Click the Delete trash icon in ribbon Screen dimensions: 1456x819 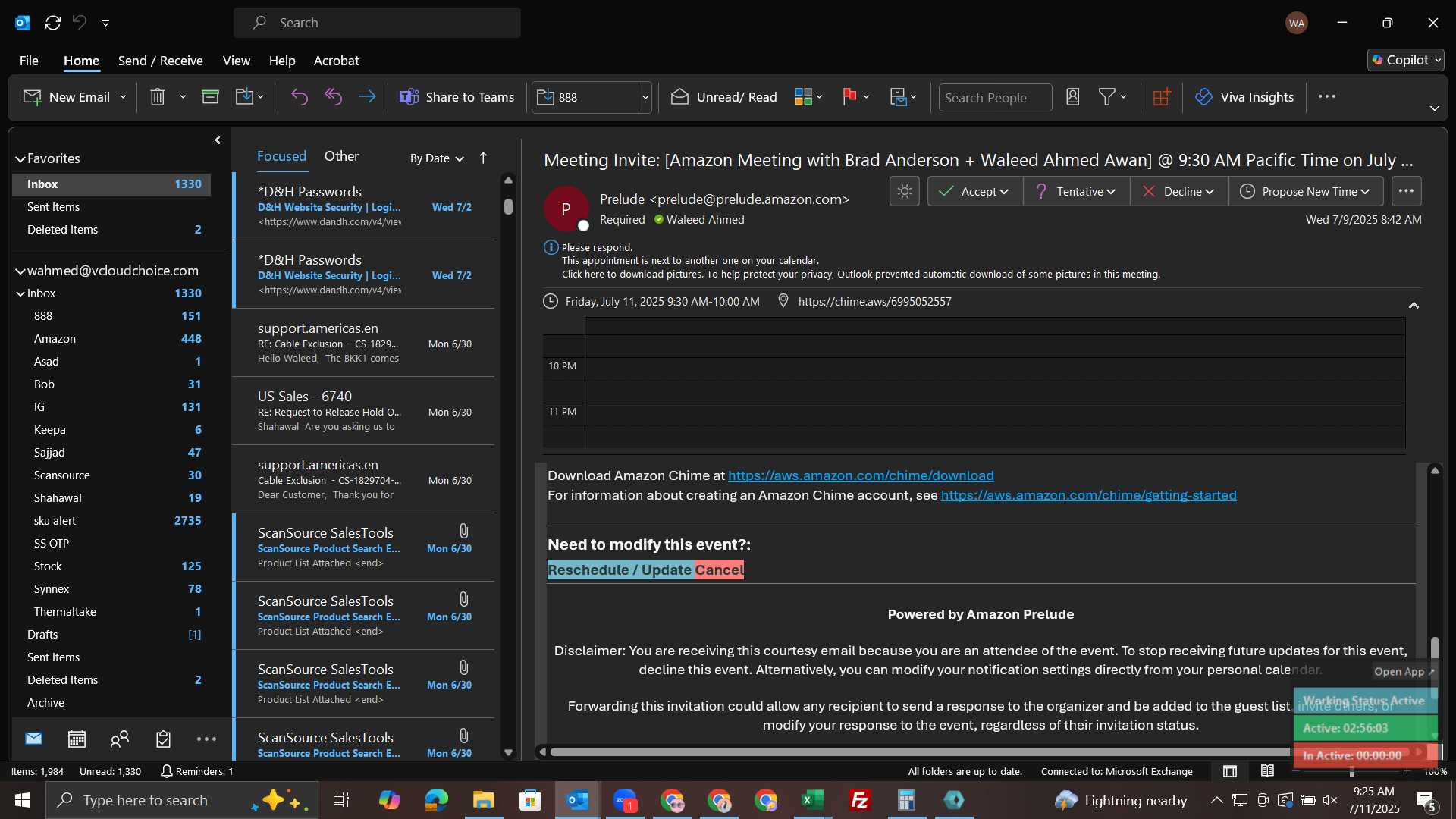click(157, 97)
